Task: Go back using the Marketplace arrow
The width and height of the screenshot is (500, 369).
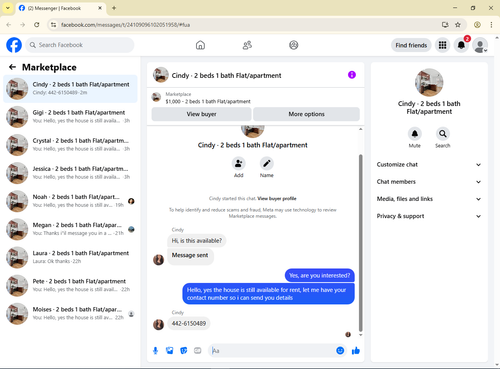Action: pos(12,67)
